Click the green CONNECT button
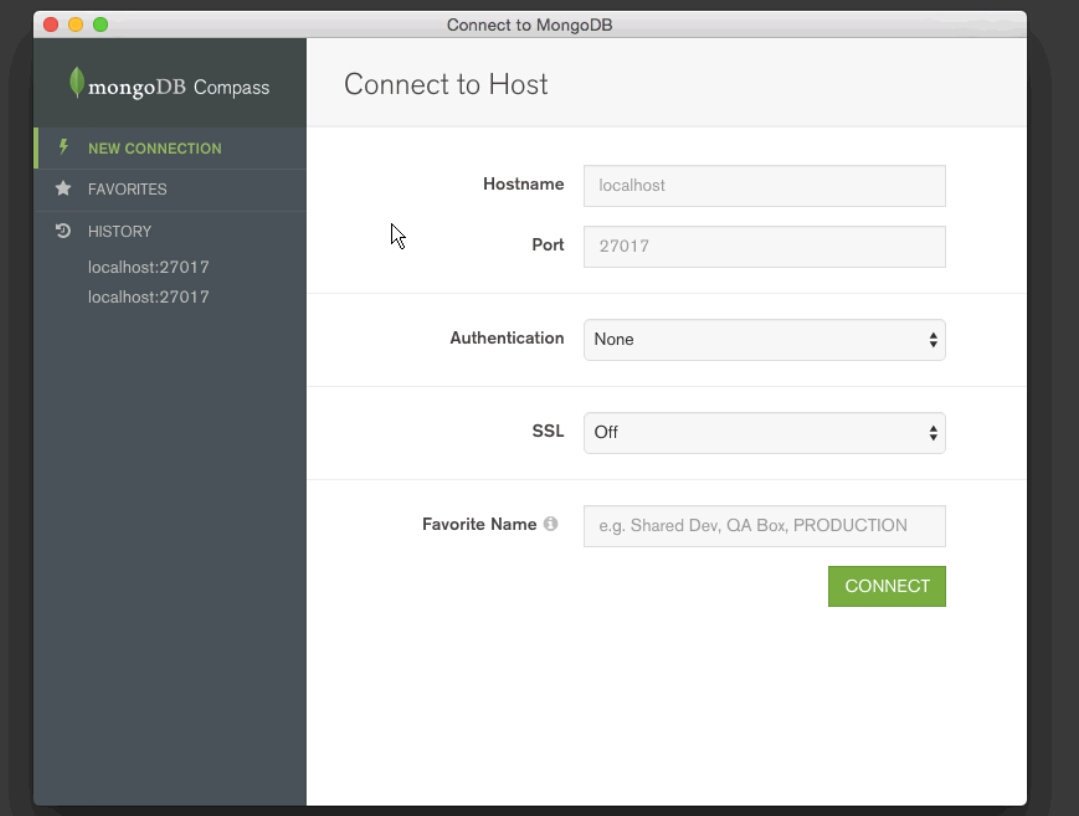The height and width of the screenshot is (816, 1079). (x=887, y=586)
